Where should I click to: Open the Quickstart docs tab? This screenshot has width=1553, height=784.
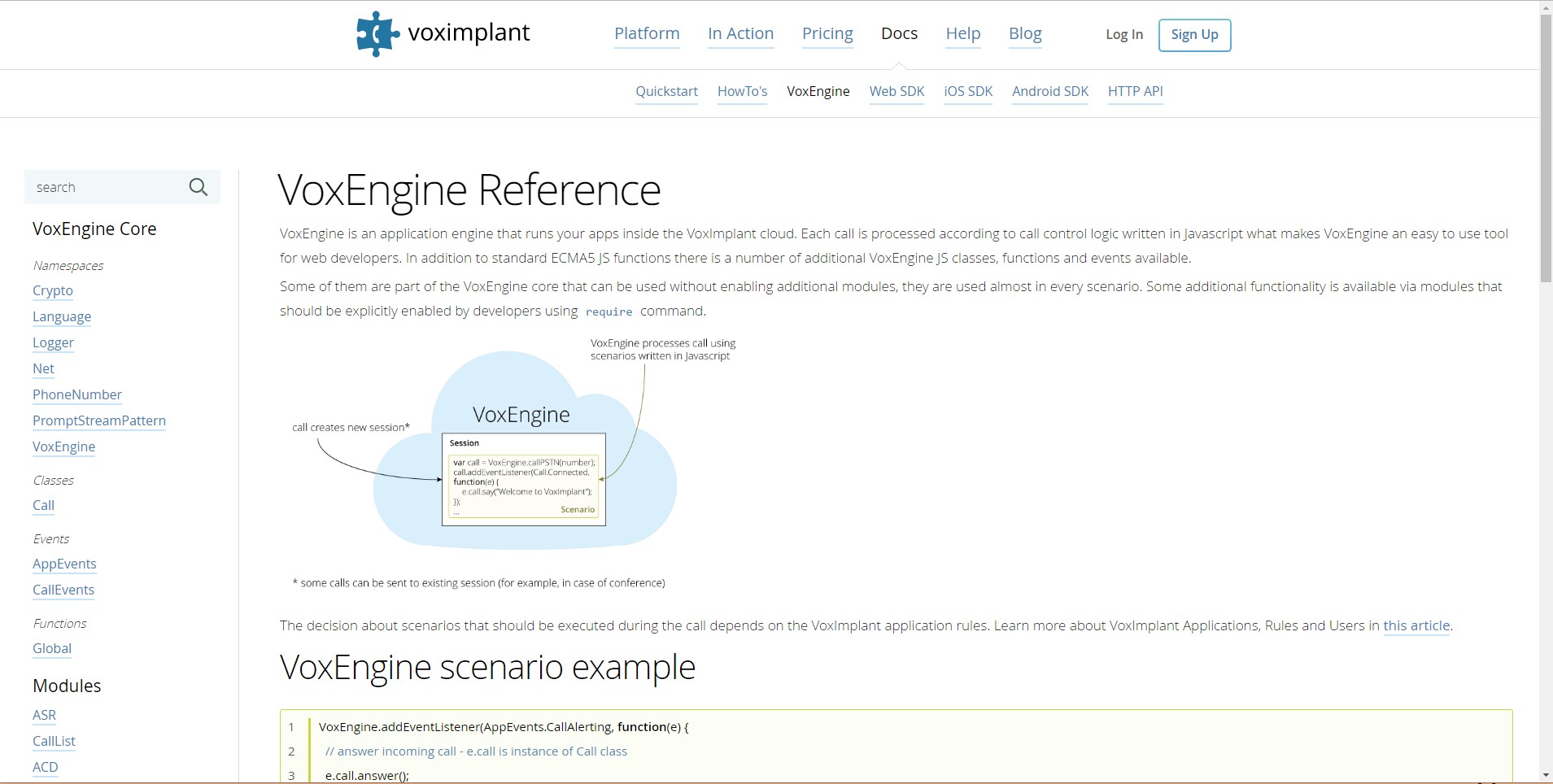[x=666, y=91]
